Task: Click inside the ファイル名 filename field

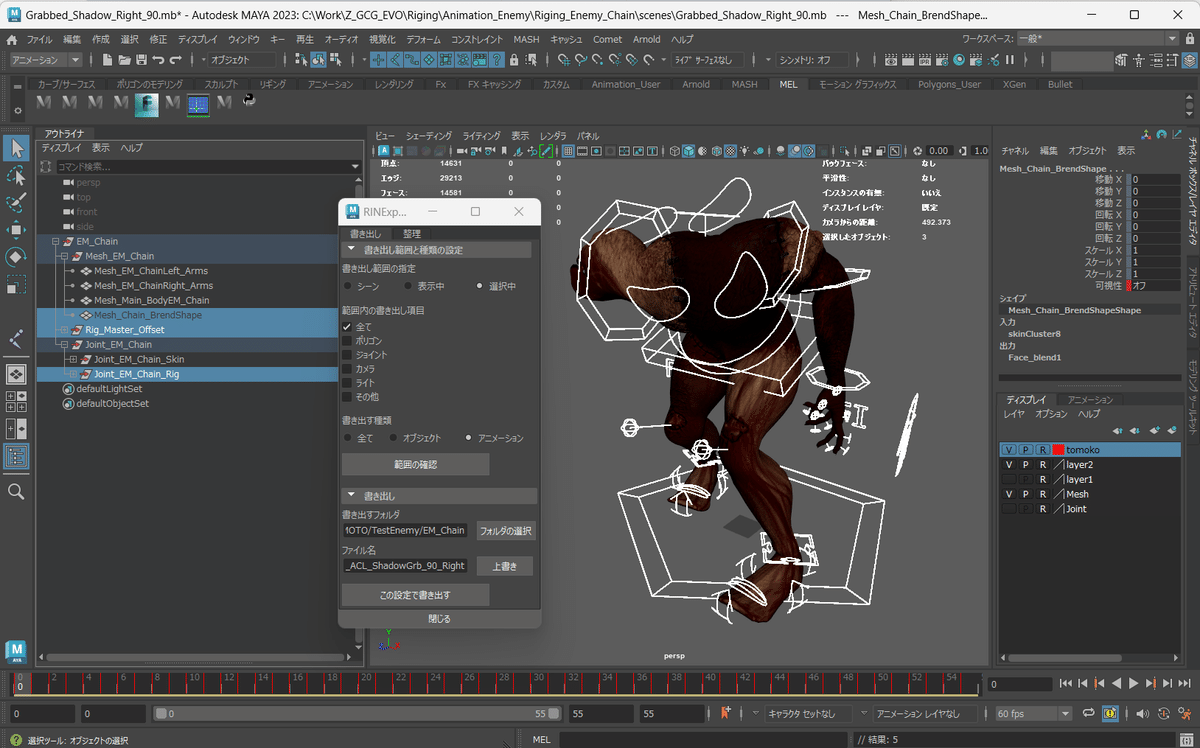Action: coord(405,565)
